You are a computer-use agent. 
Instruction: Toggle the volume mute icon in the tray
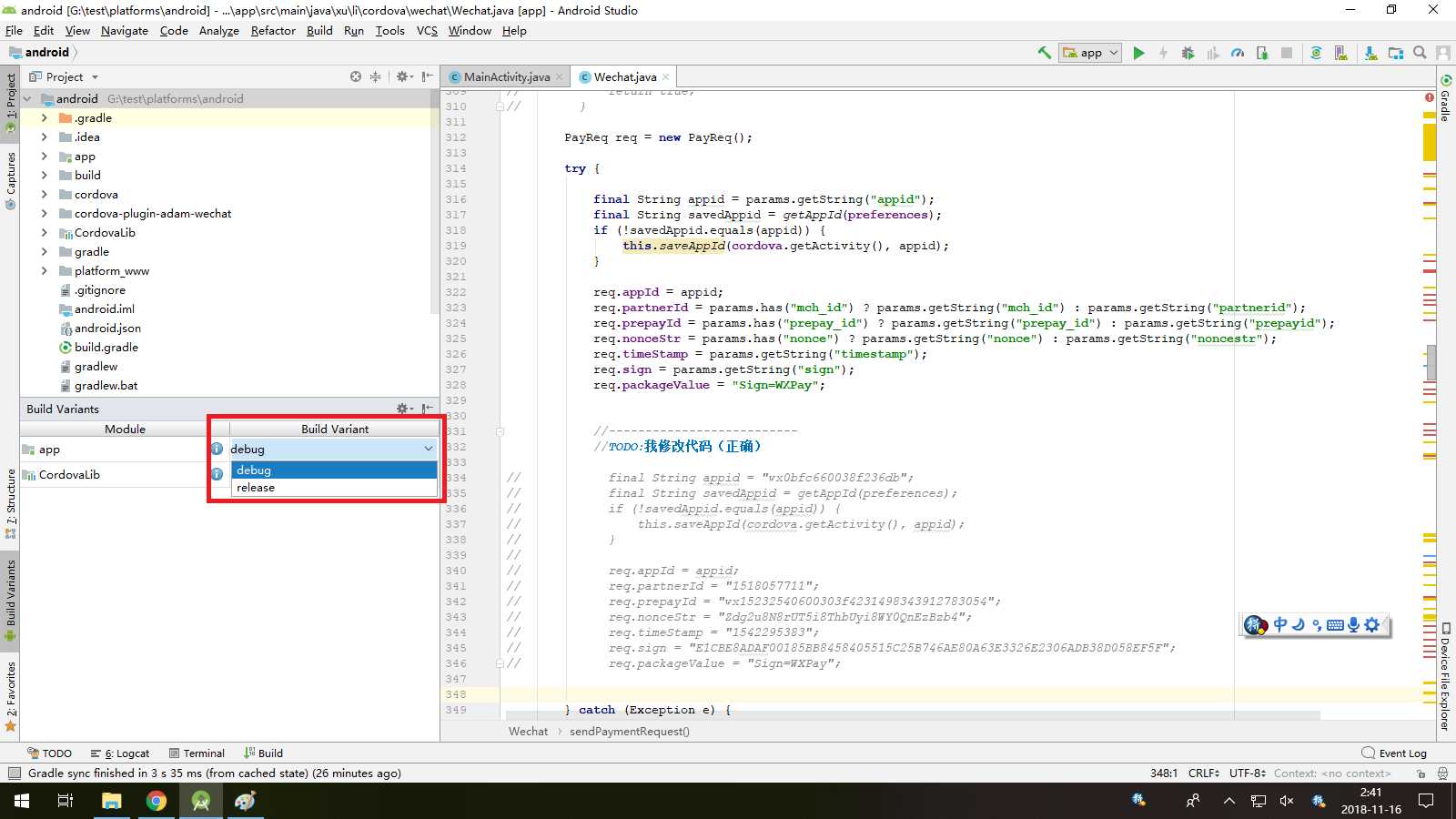pyautogui.click(x=1287, y=801)
